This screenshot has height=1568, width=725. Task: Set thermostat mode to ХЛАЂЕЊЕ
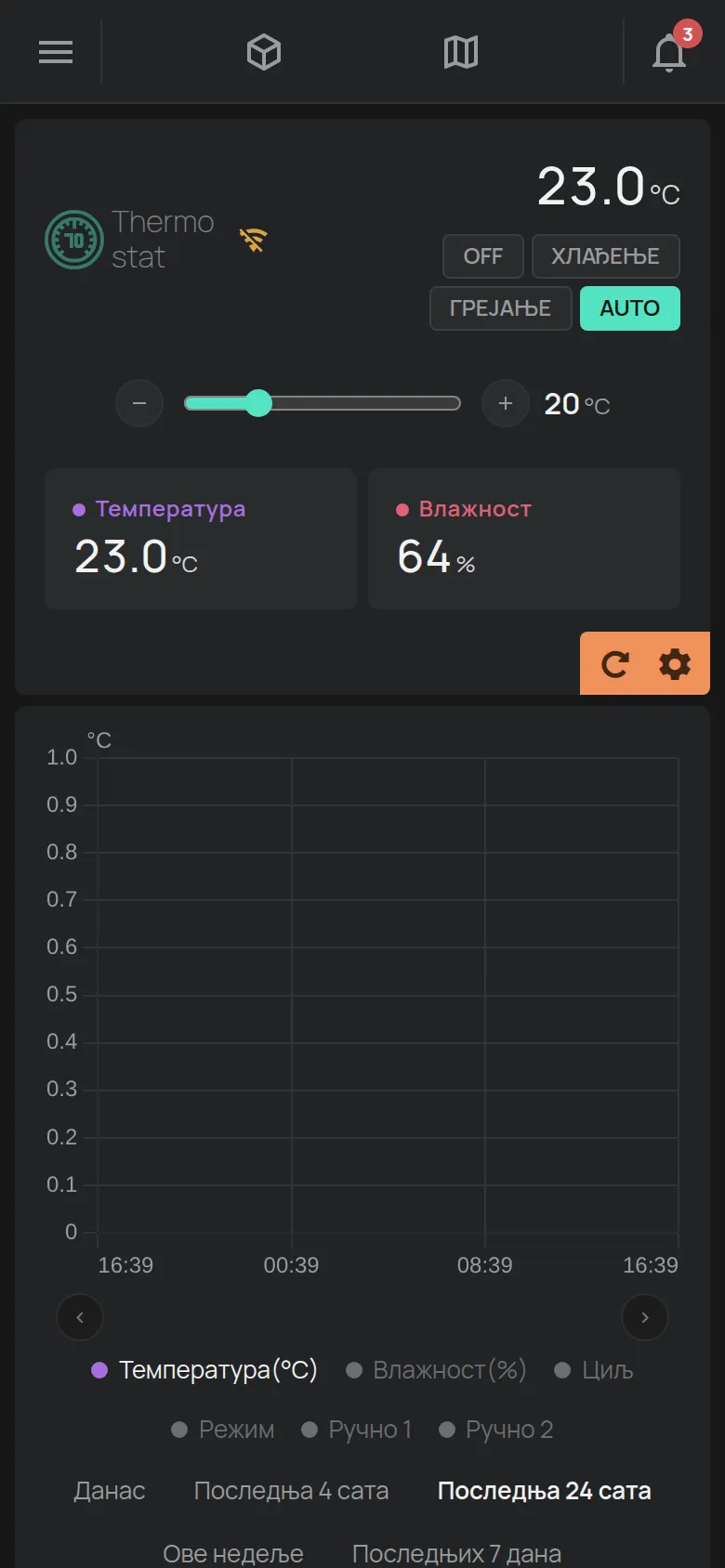(x=606, y=256)
